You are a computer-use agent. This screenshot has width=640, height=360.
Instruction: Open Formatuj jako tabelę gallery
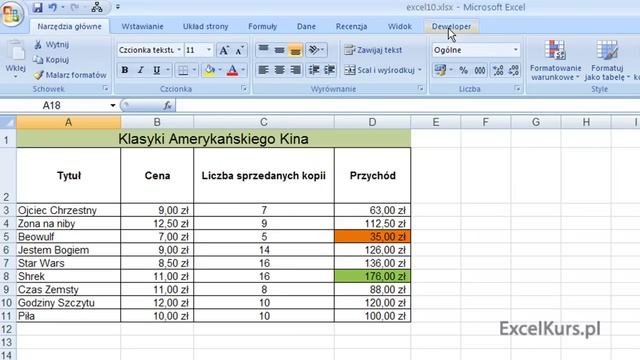pos(607,60)
